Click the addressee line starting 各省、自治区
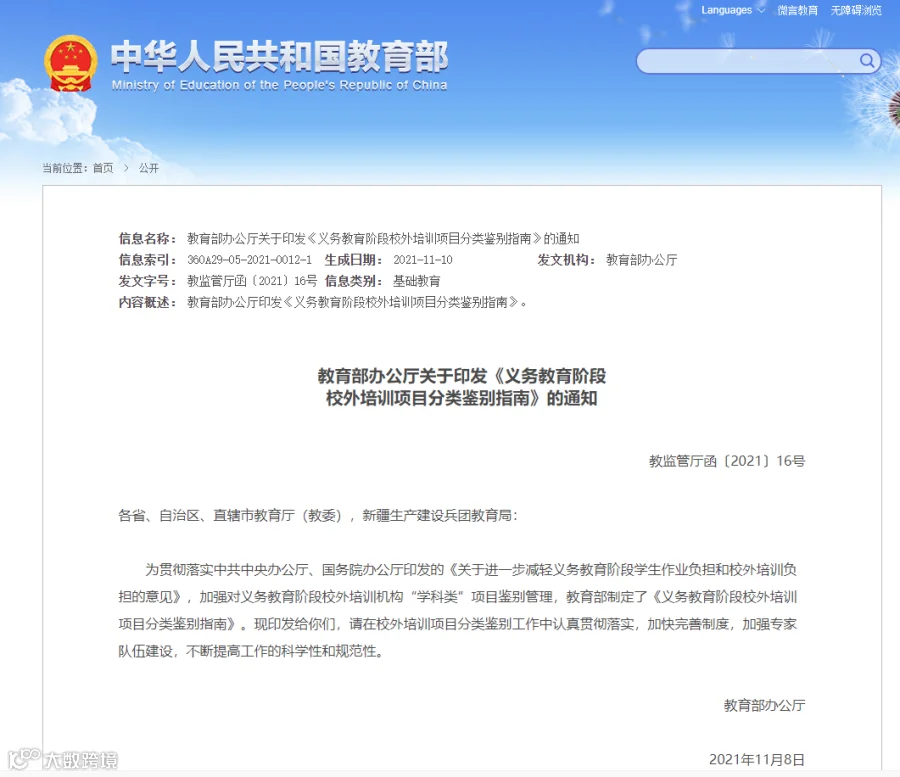The image size is (900, 777). tap(317, 516)
